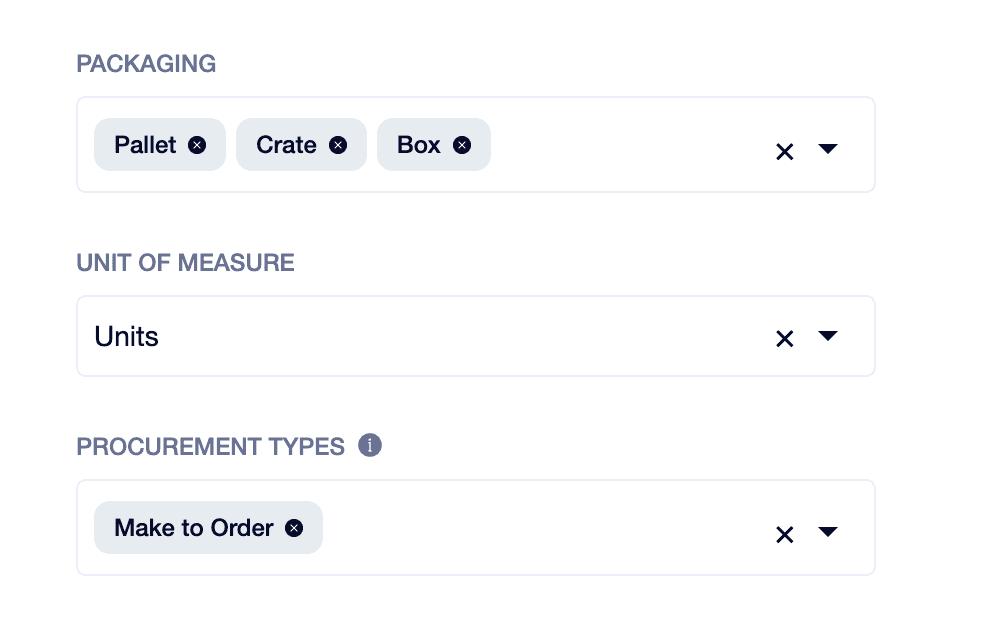The height and width of the screenshot is (622, 986).
Task: Expand the Procurement Types dropdown arrow
Action: 827,532
